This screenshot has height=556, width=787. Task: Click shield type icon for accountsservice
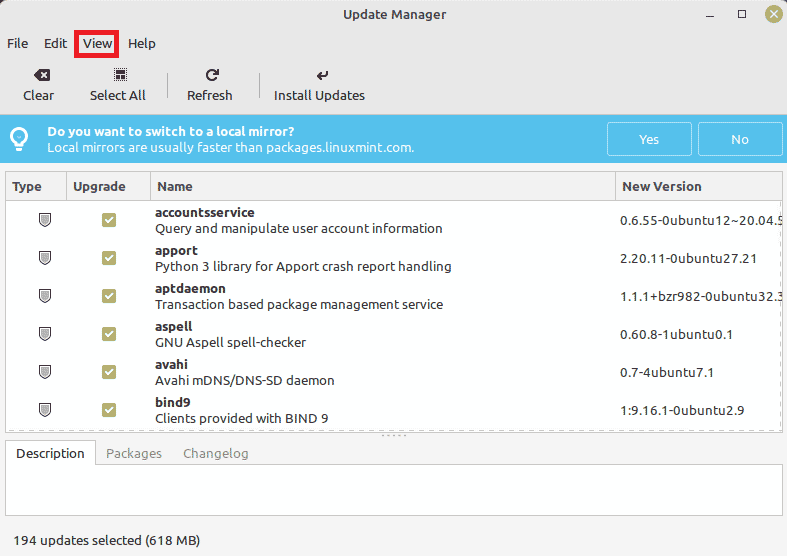(x=45, y=220)
